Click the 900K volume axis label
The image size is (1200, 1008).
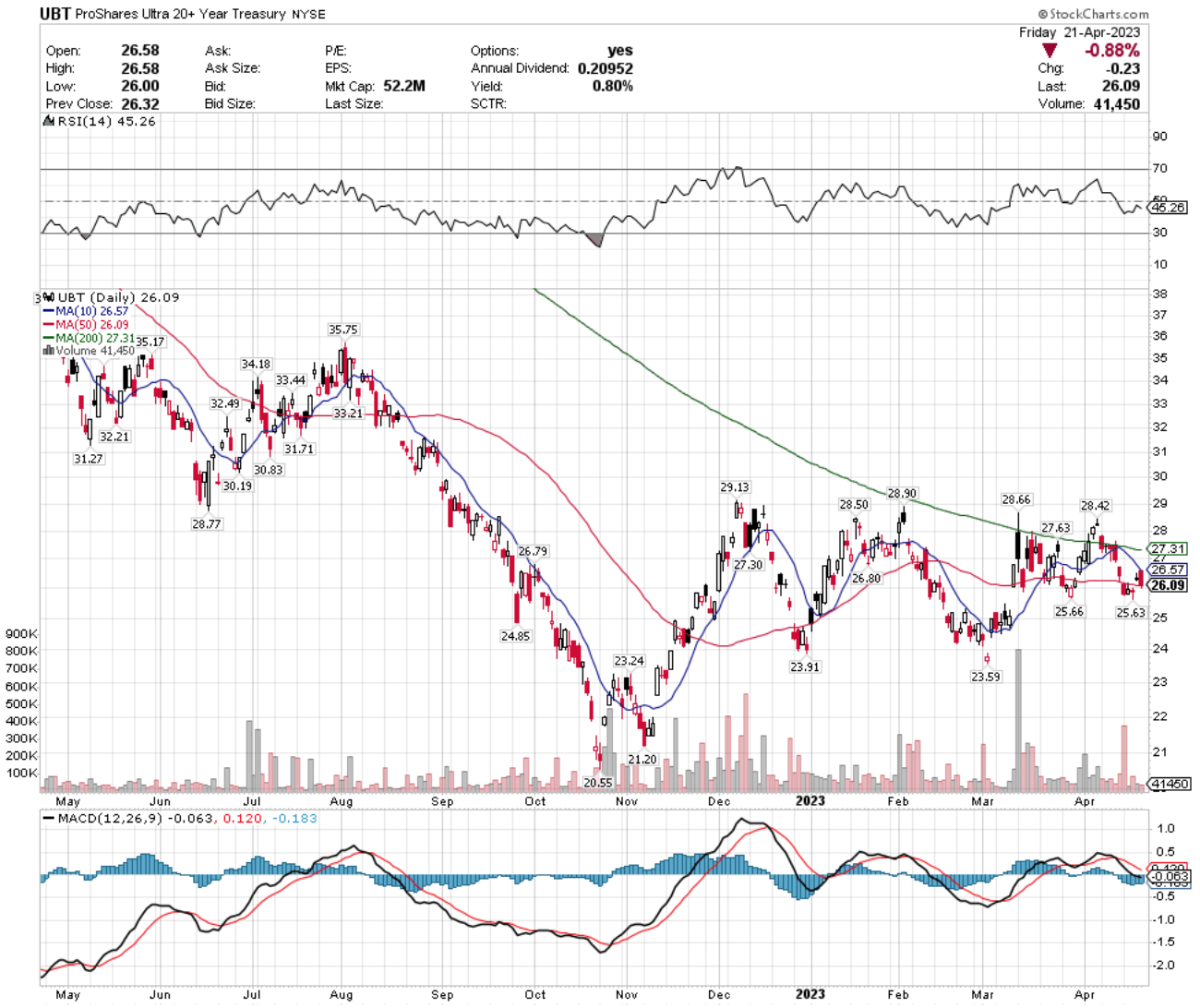21,634
